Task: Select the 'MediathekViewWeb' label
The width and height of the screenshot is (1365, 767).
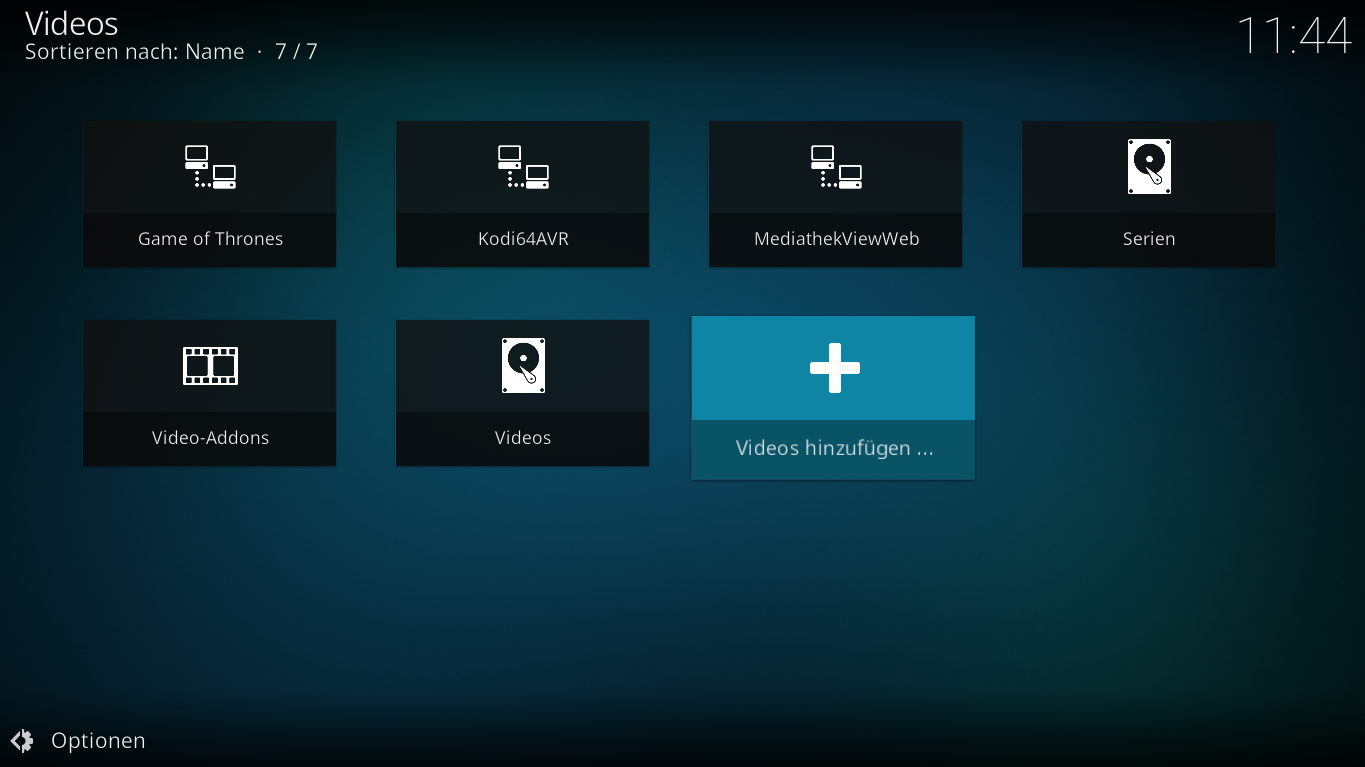Action: 836,239
